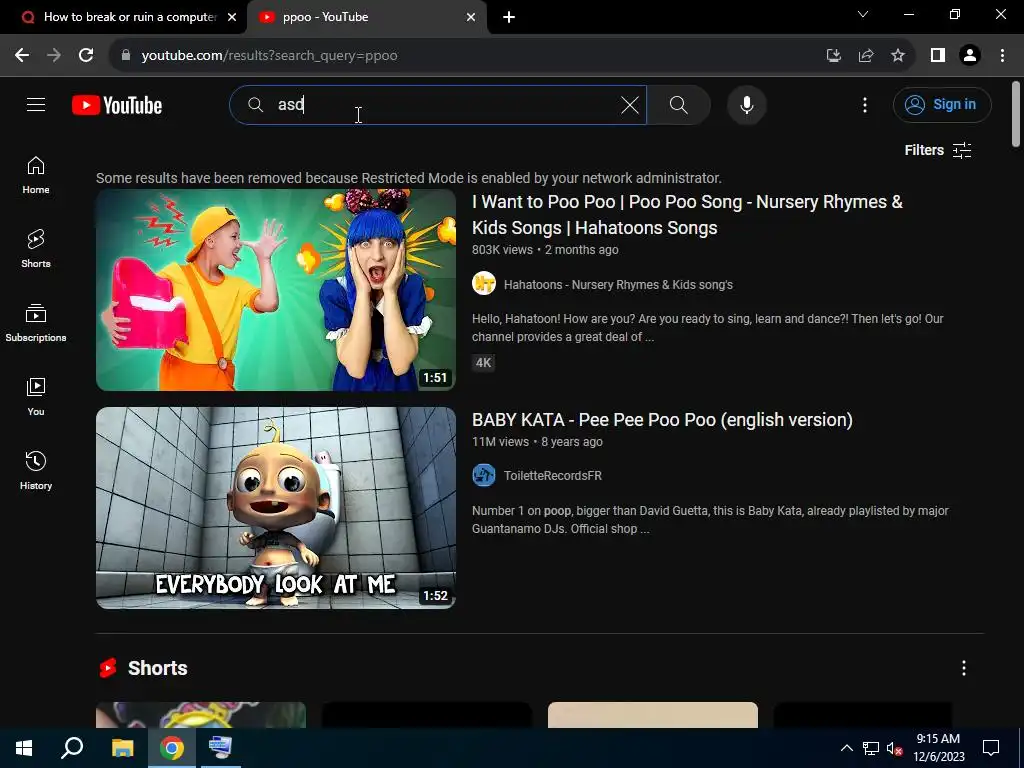Open History in the sidebar
1024x768 pixels.
pos(36,470)
